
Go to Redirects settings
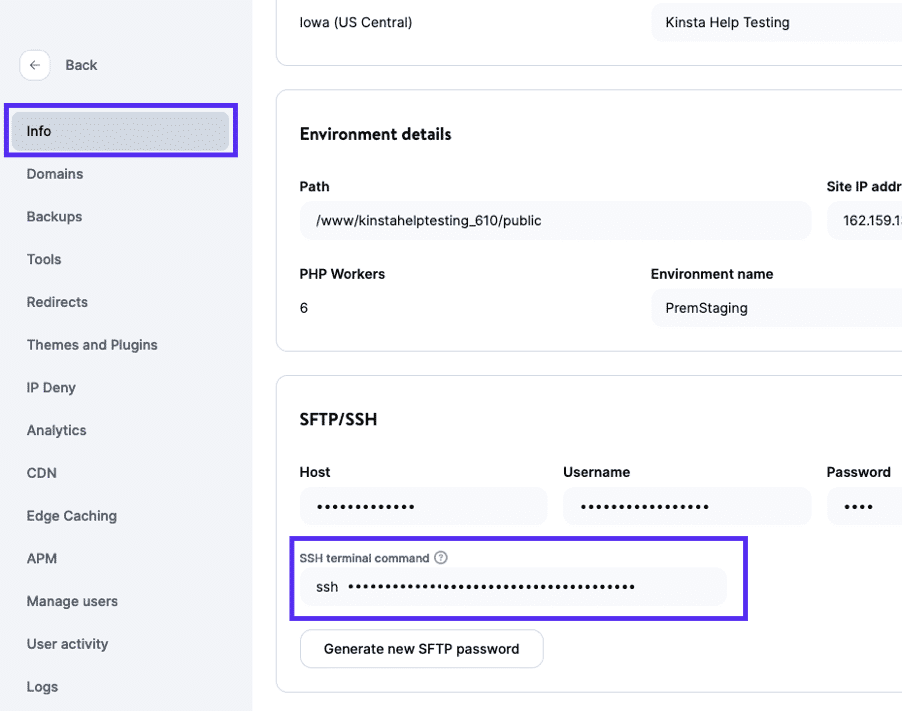pyautogui.click(x=56, y=302)
